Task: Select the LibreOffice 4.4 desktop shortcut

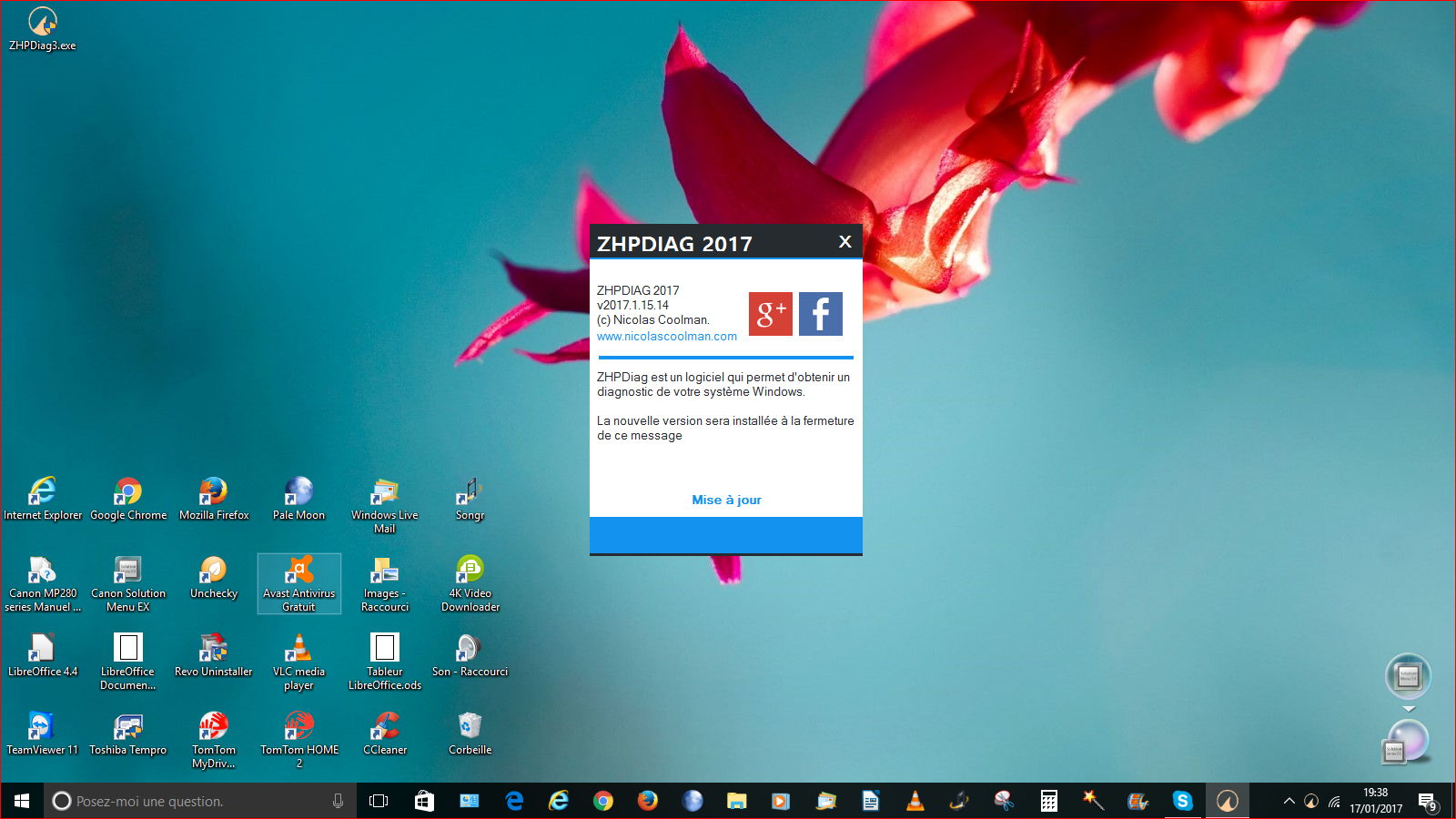Action: [43, 655]
